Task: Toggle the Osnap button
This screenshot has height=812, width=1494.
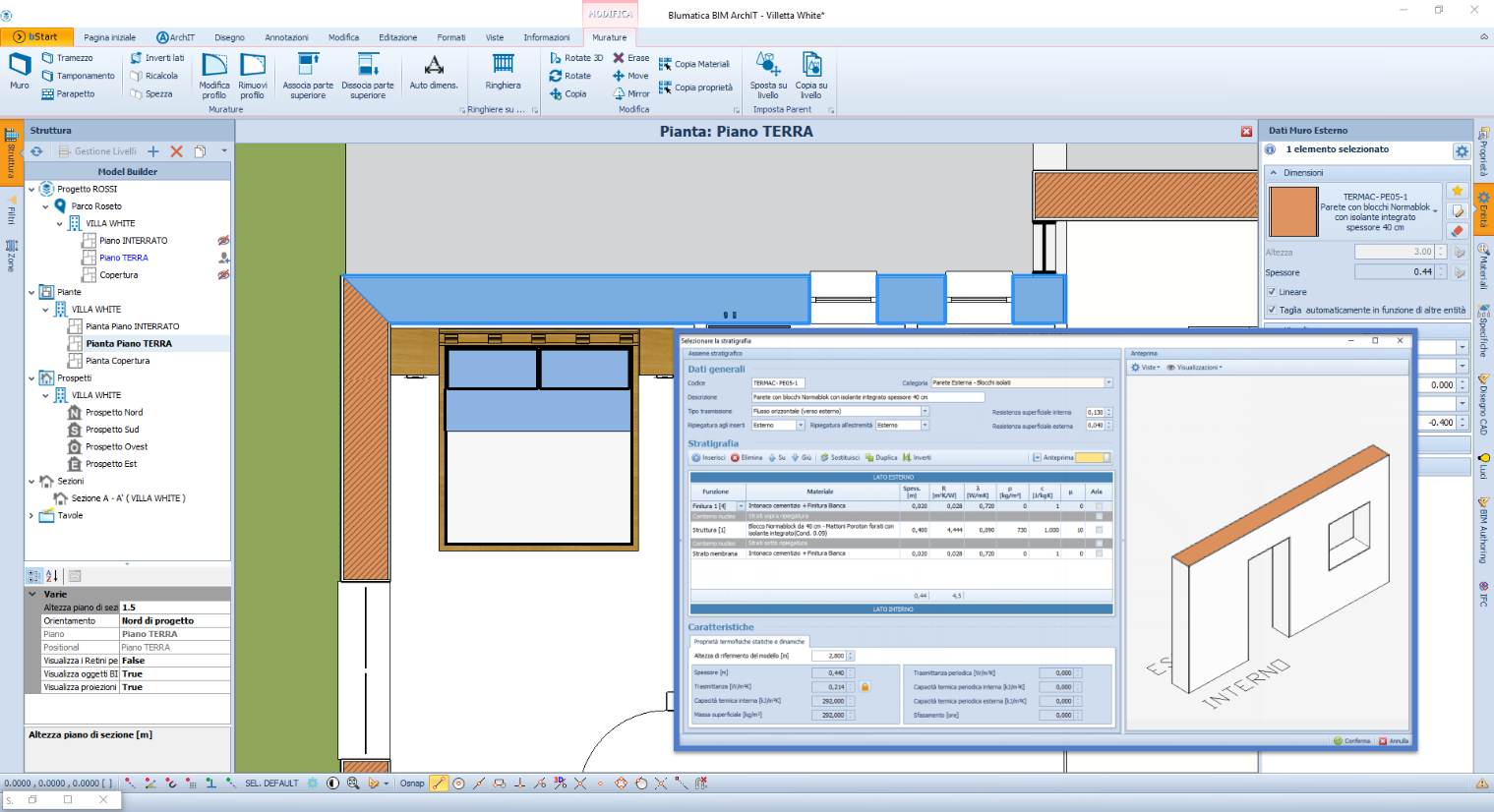Action: [x=412, y=783]
